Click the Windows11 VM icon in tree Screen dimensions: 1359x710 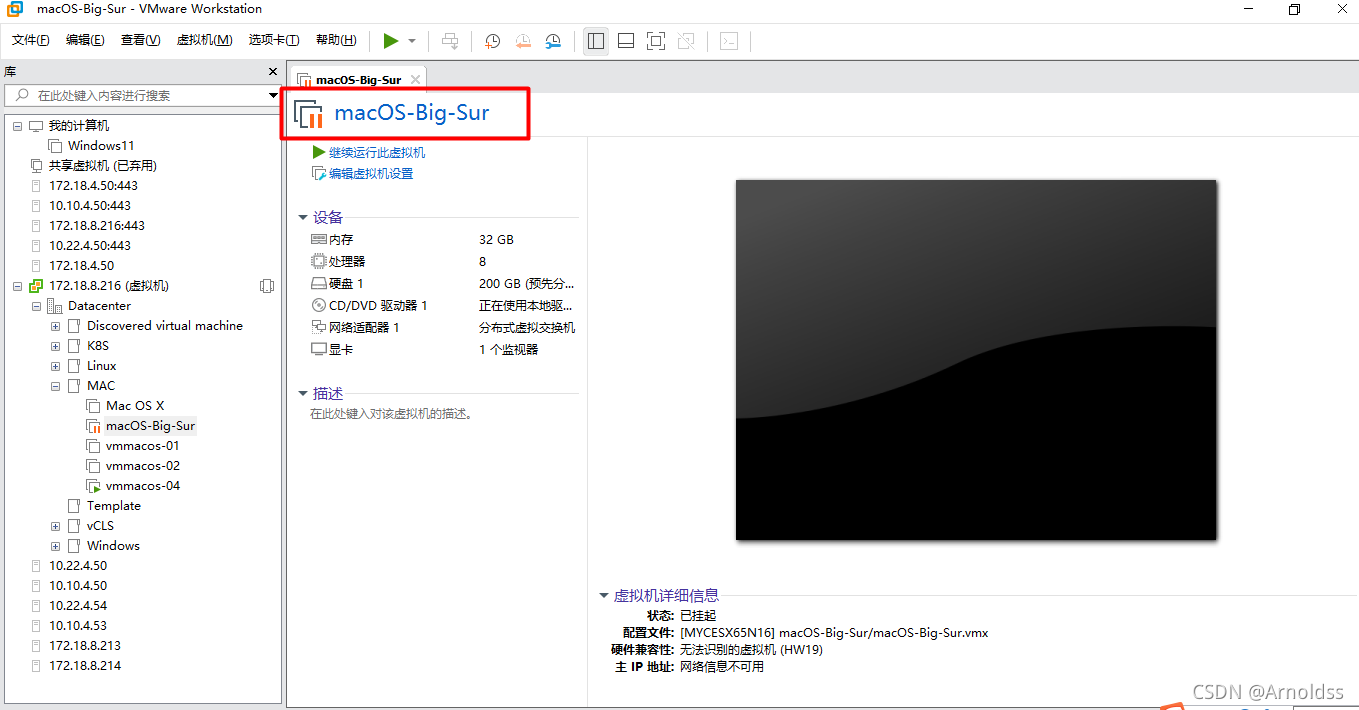(x=56, y=146)
